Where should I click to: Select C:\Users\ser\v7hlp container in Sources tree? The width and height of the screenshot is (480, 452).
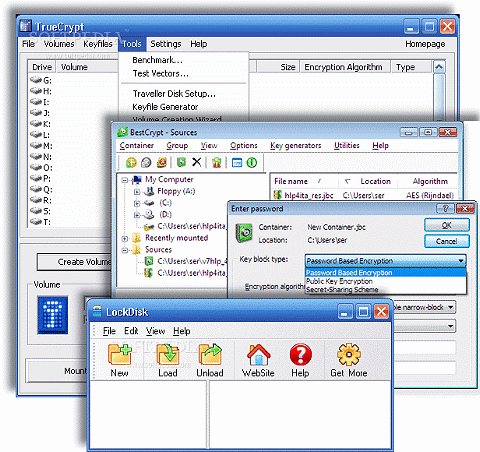(x=192, y=261)
